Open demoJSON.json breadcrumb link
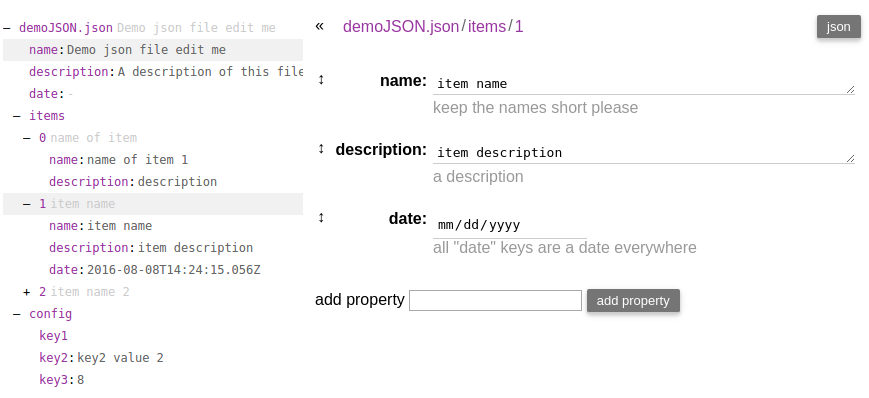The image size is (869, 398). [401, 26]
